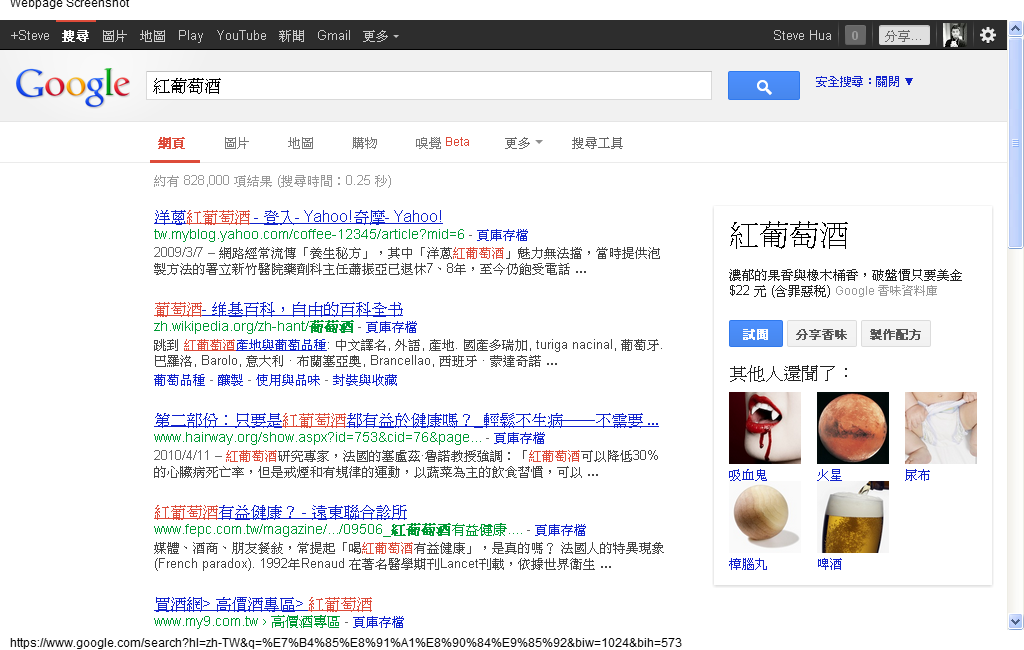Click the 吸血鬼 caption link
The width and height of the screenshot is (1024, 650).
pyautogui.click(x=748, y=475)
